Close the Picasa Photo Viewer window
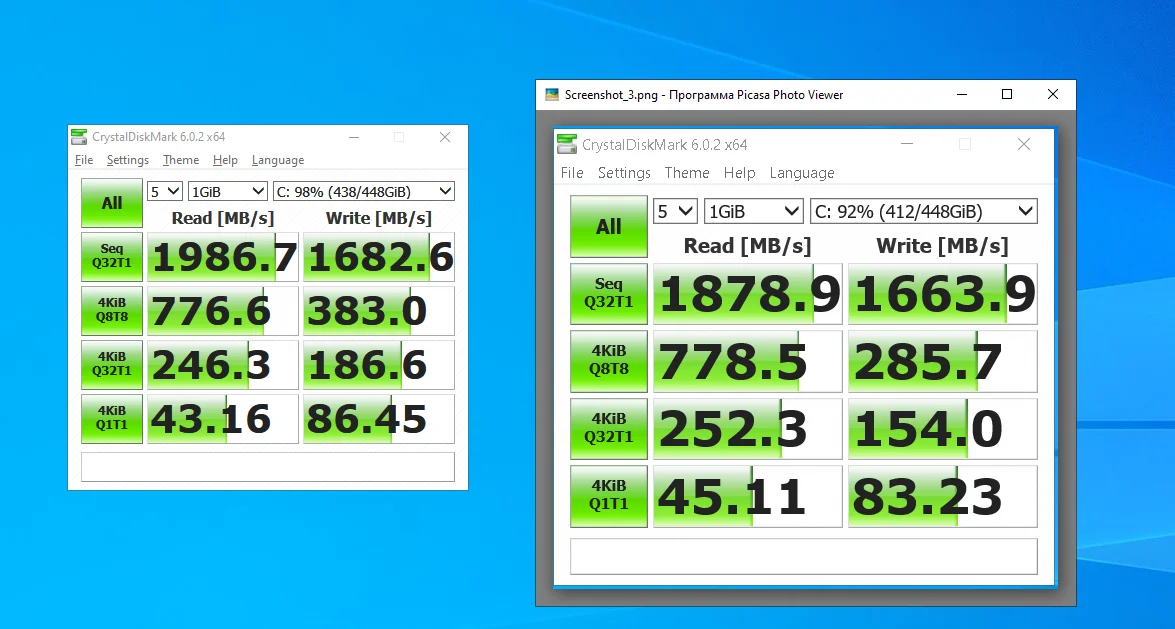The image size is (1175, 629). click(x=1053, y=94)
